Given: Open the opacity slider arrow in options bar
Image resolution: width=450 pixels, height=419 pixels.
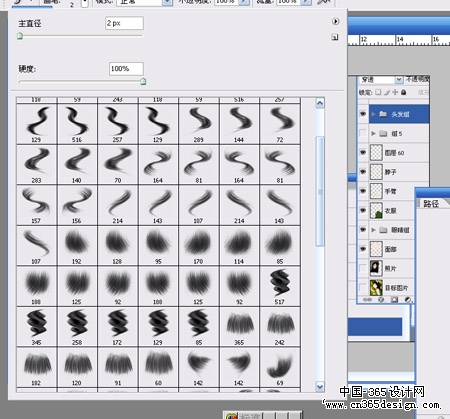Looking at the screenshot, I should coord(244,2).
